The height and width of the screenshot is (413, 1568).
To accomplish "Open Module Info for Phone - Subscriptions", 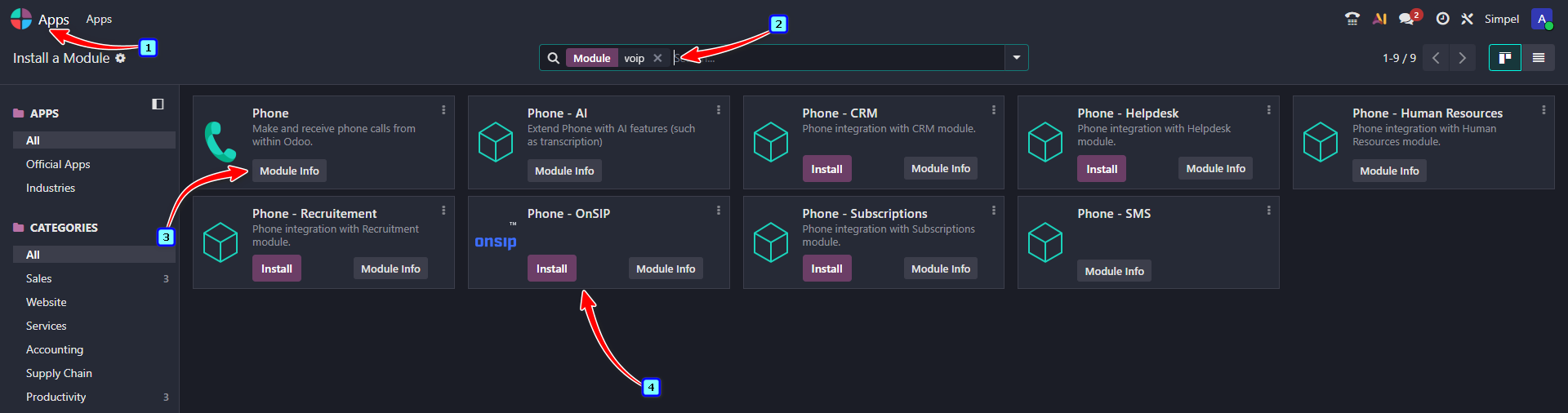I will click(x=941, y=269).
